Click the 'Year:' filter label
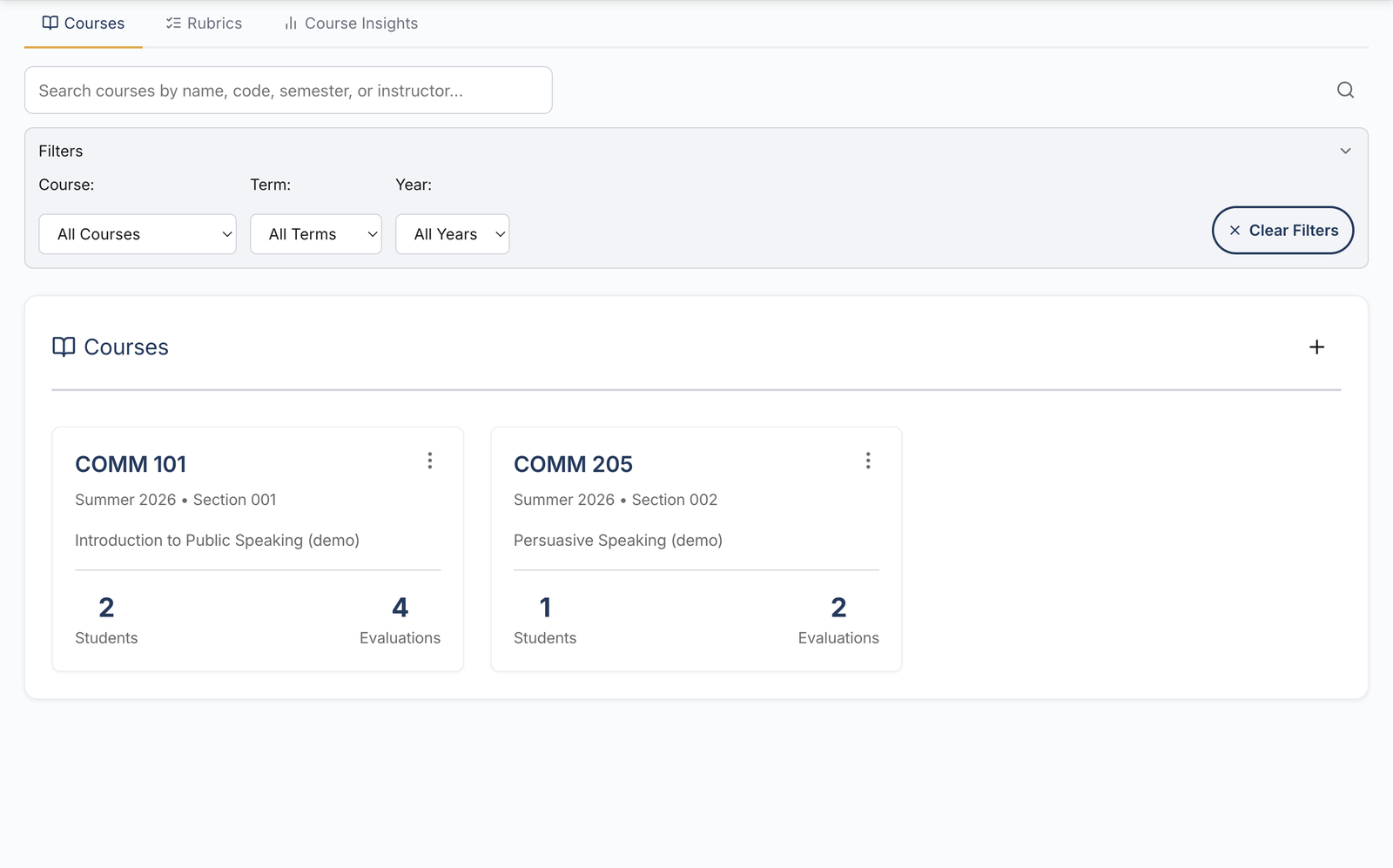This screenshot has width=1393, height=868. (414, 185)
